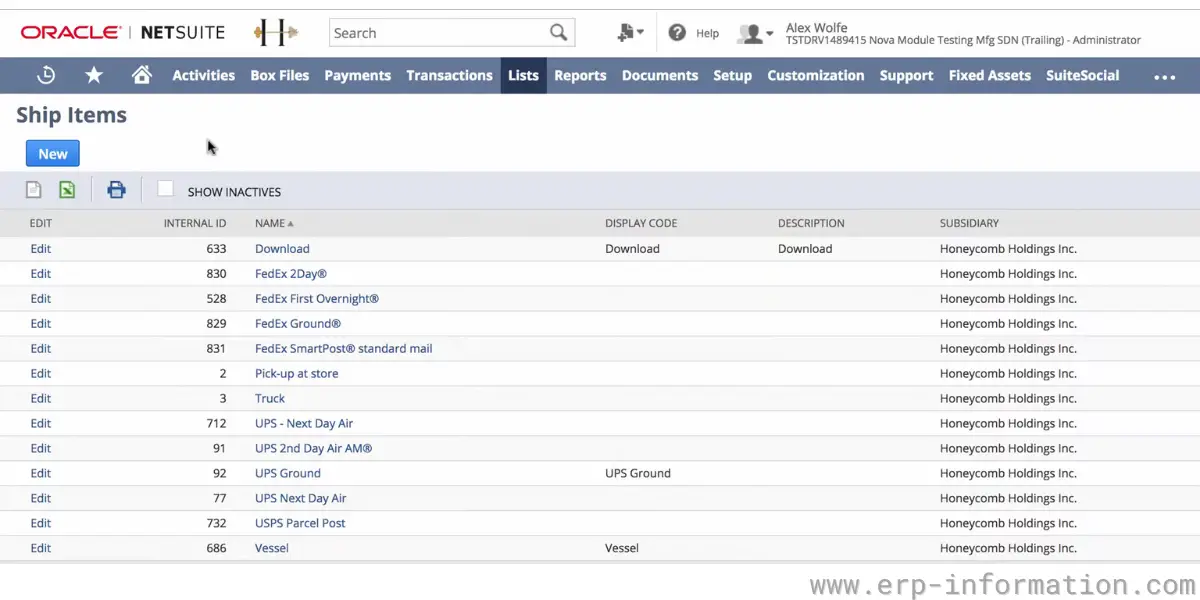This screenshot has height=600, width=1200.
Task: Click the New ship item button
Action: pos(53,153)
